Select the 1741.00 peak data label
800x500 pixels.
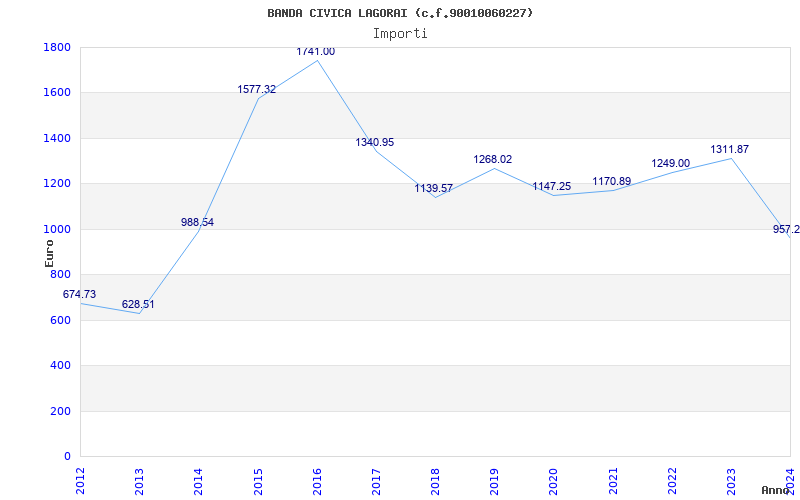pos(316,52)
